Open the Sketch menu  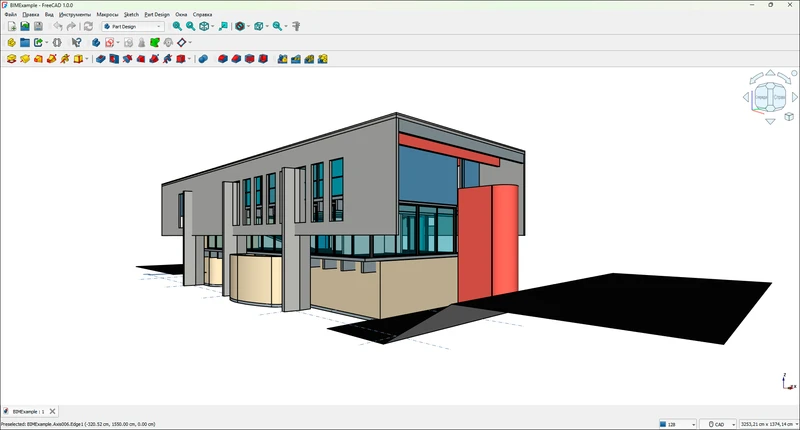[131, 15]
